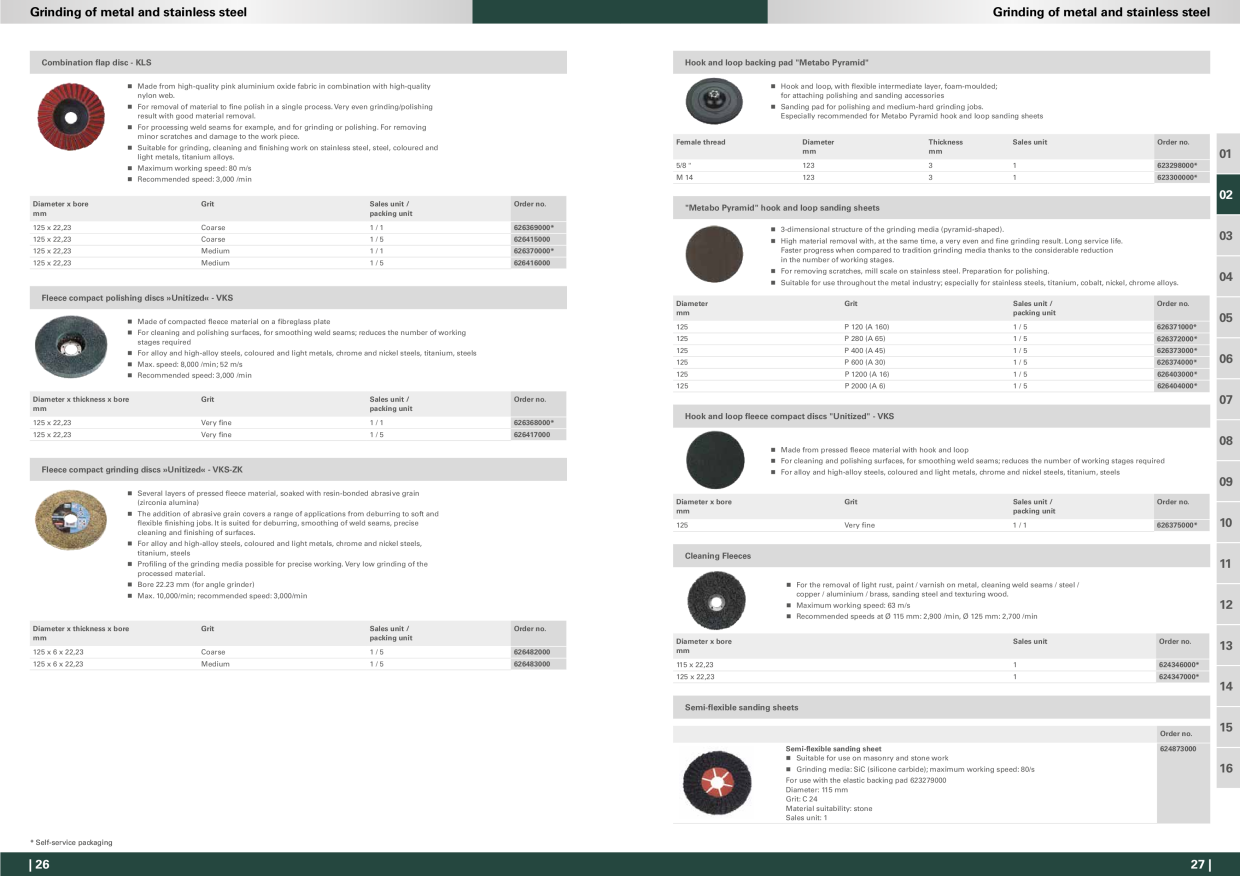Click the Metabo Pyramid sanding sheet image
Screen dimensions: 1240x876
[714, 254]
